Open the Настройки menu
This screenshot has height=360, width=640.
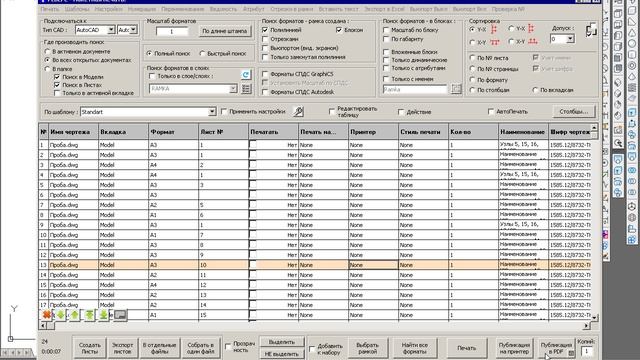[108, 9]
